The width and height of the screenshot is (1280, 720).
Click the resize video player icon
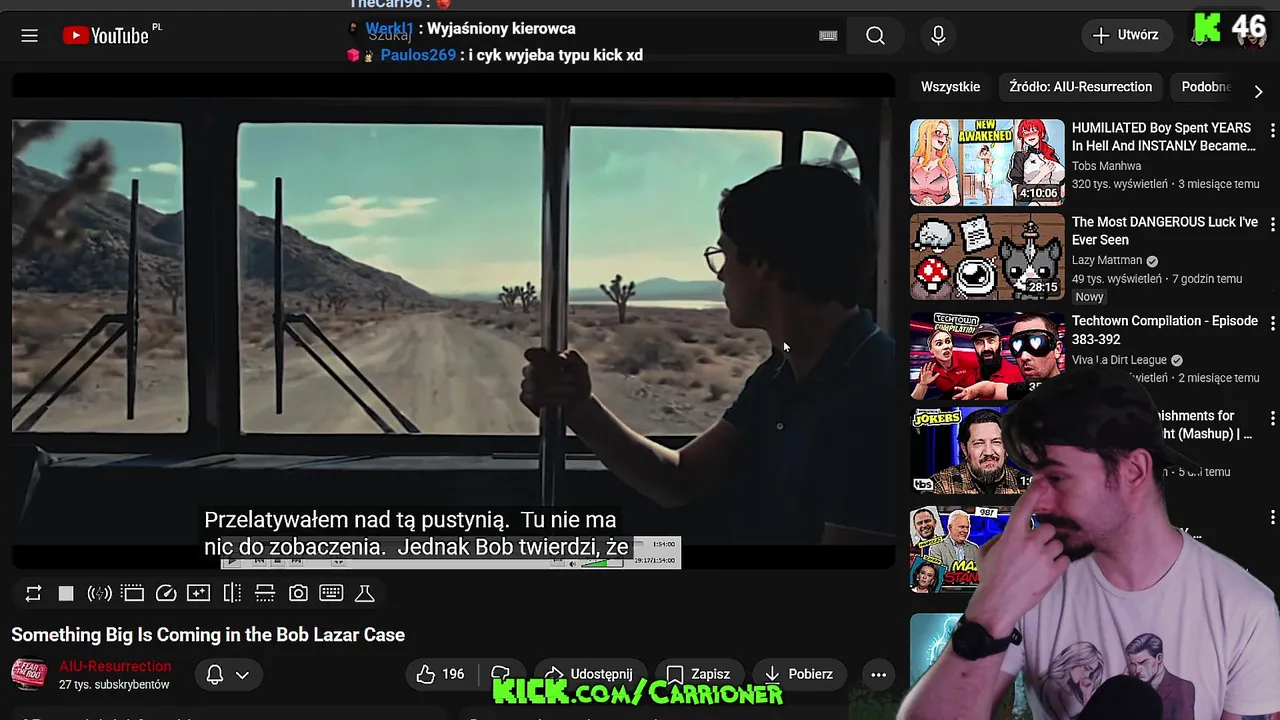coord(265,593)
